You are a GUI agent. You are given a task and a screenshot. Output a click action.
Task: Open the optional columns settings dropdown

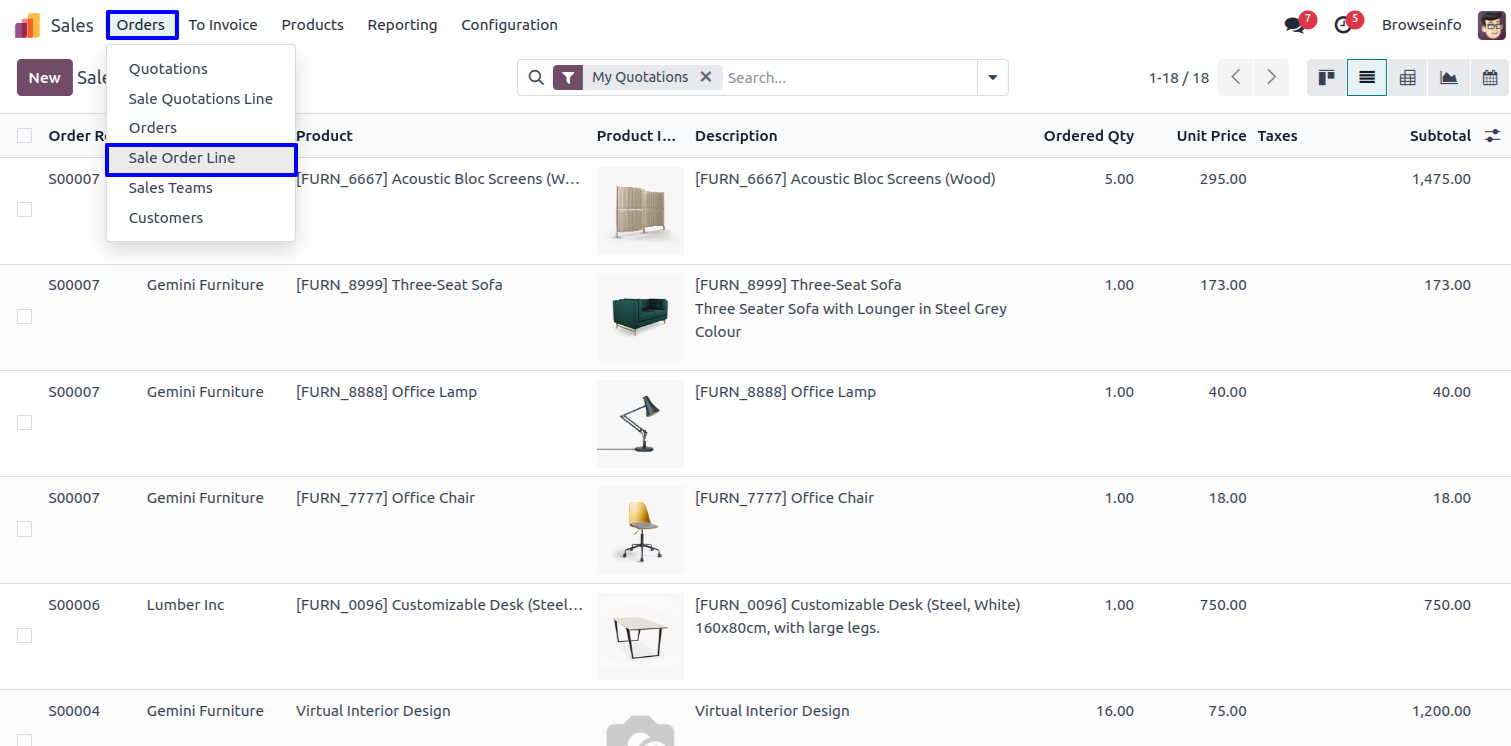(x=1492, y=136)
